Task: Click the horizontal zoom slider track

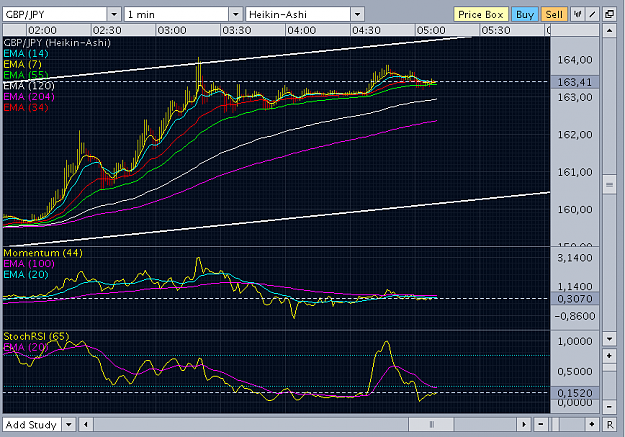Action: (566, 425)
